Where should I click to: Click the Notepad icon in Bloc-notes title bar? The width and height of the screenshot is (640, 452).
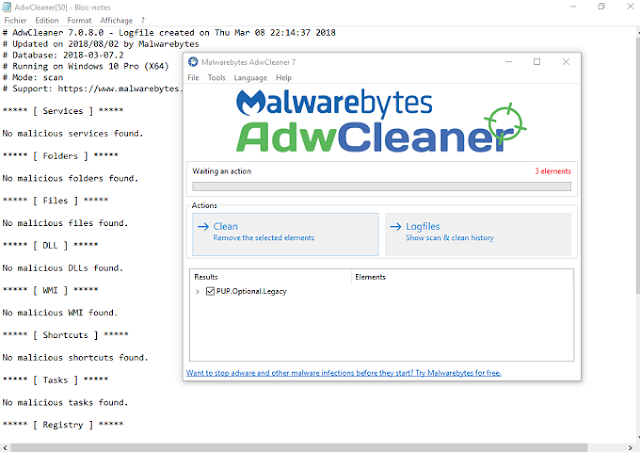(x=7, y=7)
